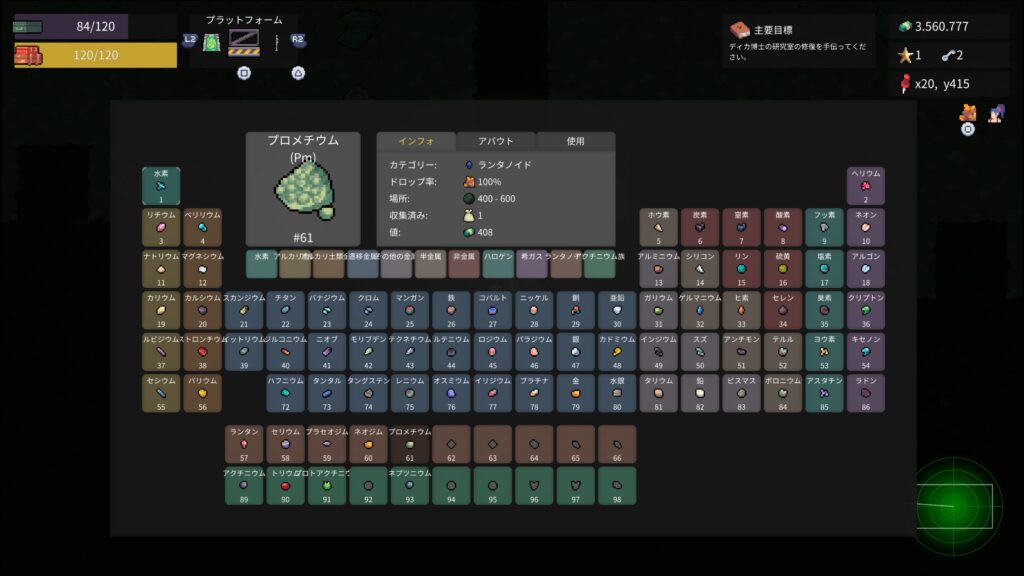Select the Hydrogen (水素) element tile #1
This screenshot has width=1024, height=576.
point(160,186)
